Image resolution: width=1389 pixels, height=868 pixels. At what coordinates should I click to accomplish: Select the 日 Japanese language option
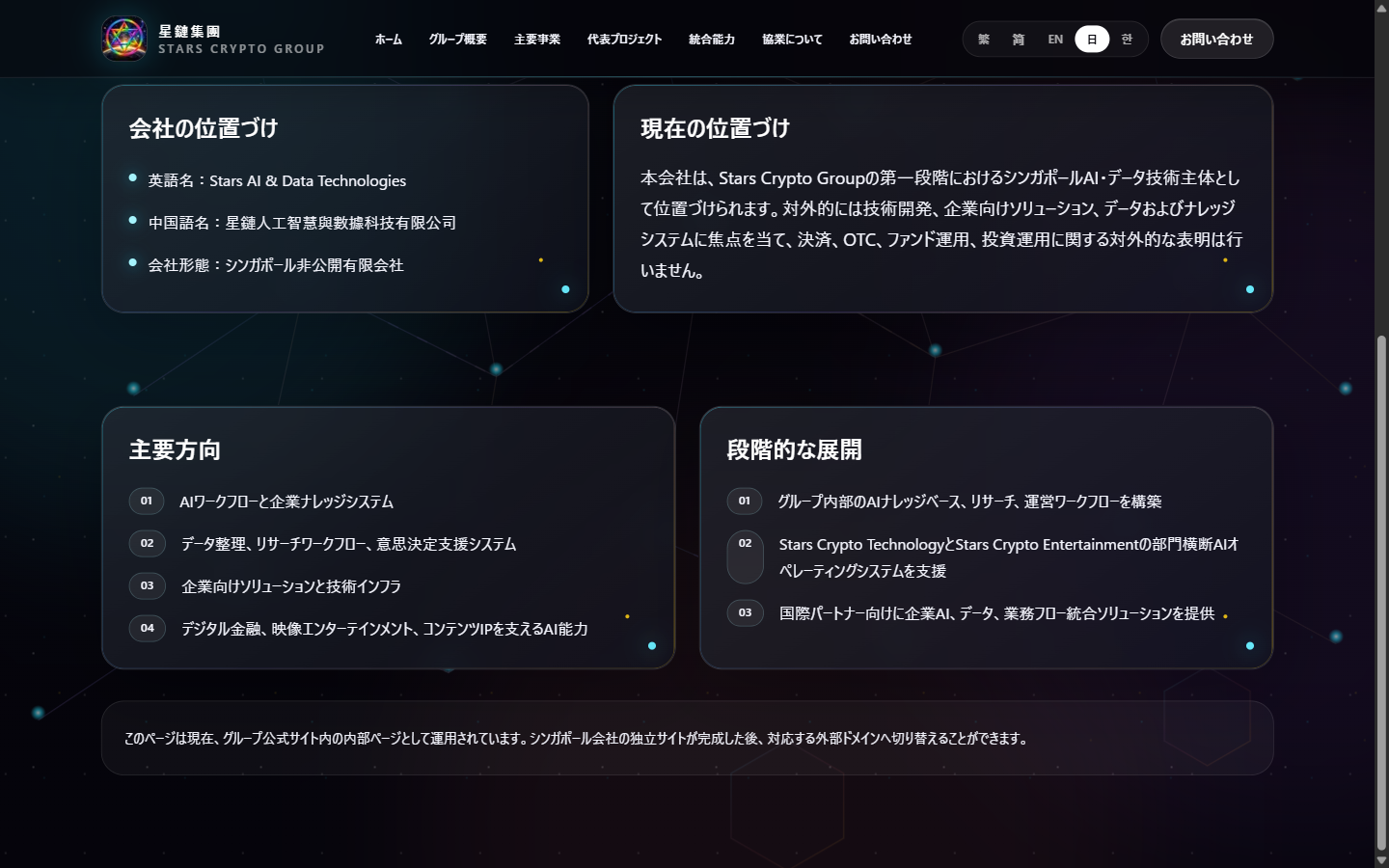click(1092, 40)
